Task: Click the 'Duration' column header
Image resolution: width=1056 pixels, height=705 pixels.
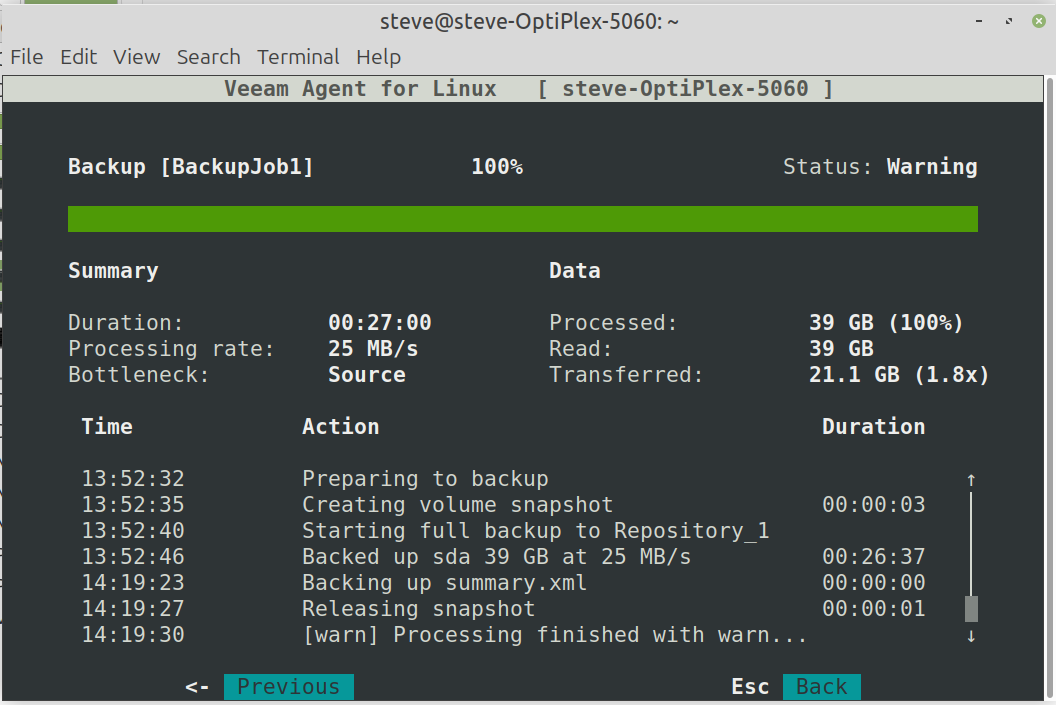Action: point(873,427)
